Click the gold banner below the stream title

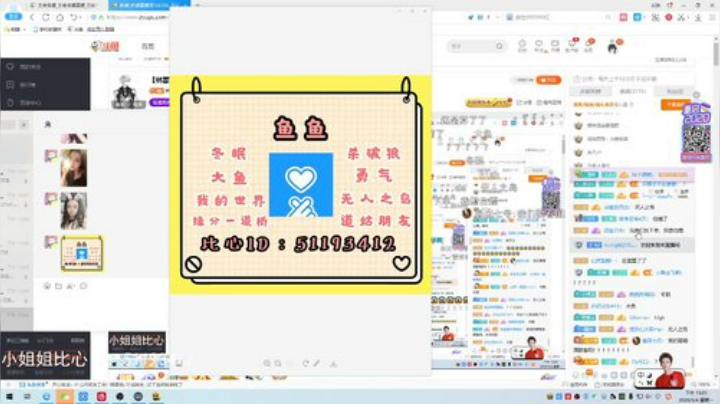click(488, 102)
